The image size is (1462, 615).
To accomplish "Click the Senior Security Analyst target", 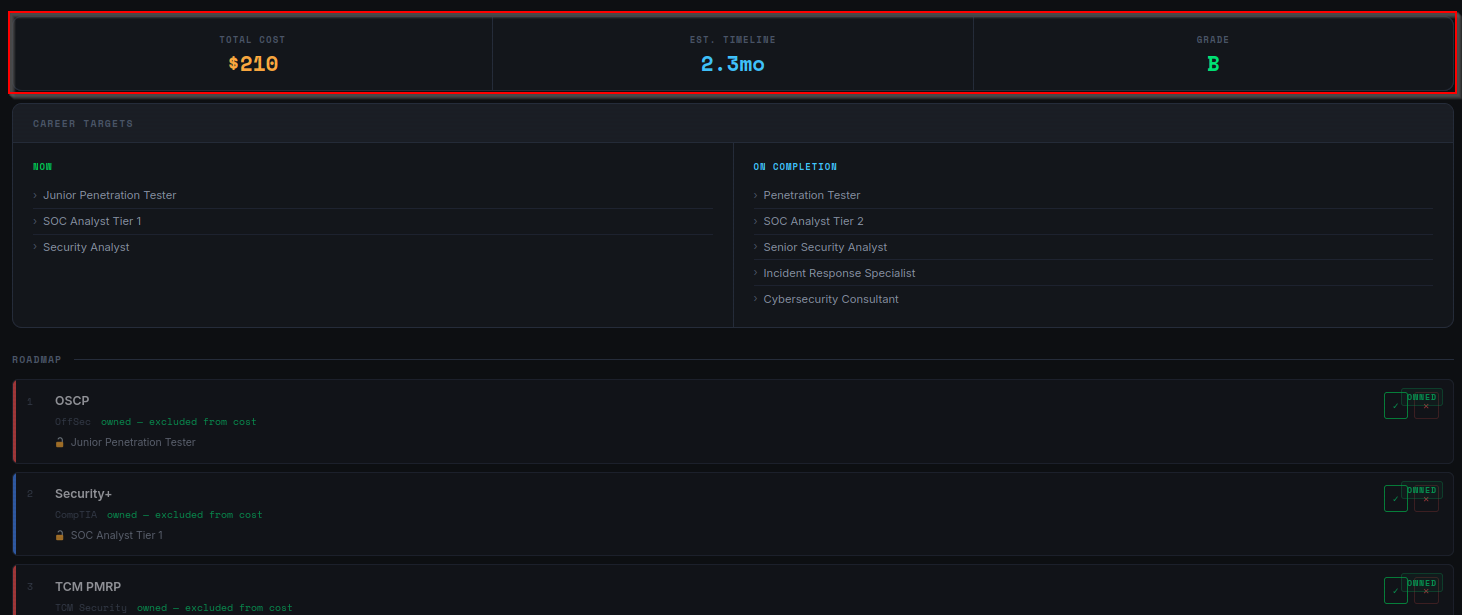I will [825, 247].
